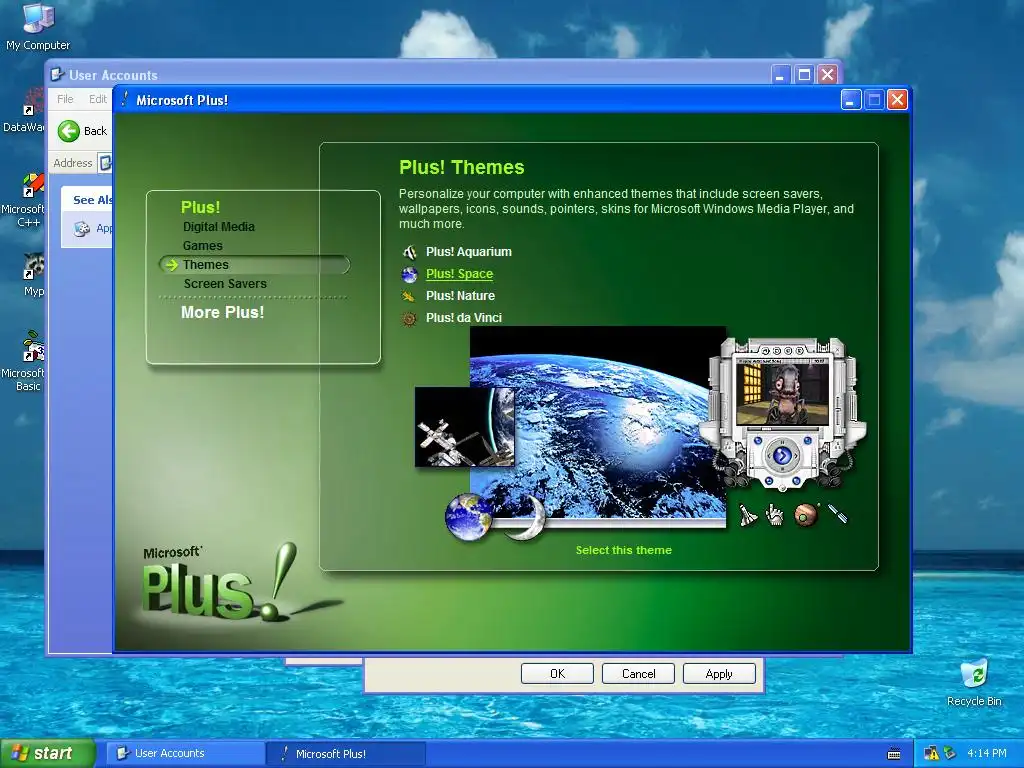Click Microsoft Basic desktop shortcut

(x=26, y=361)
